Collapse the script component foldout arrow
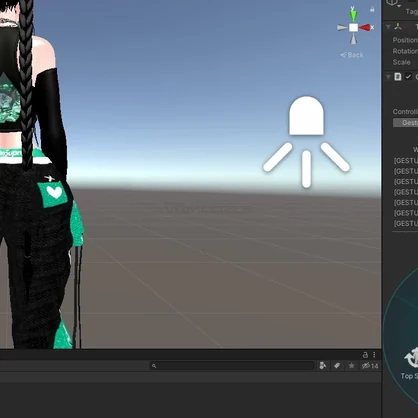 388,77
